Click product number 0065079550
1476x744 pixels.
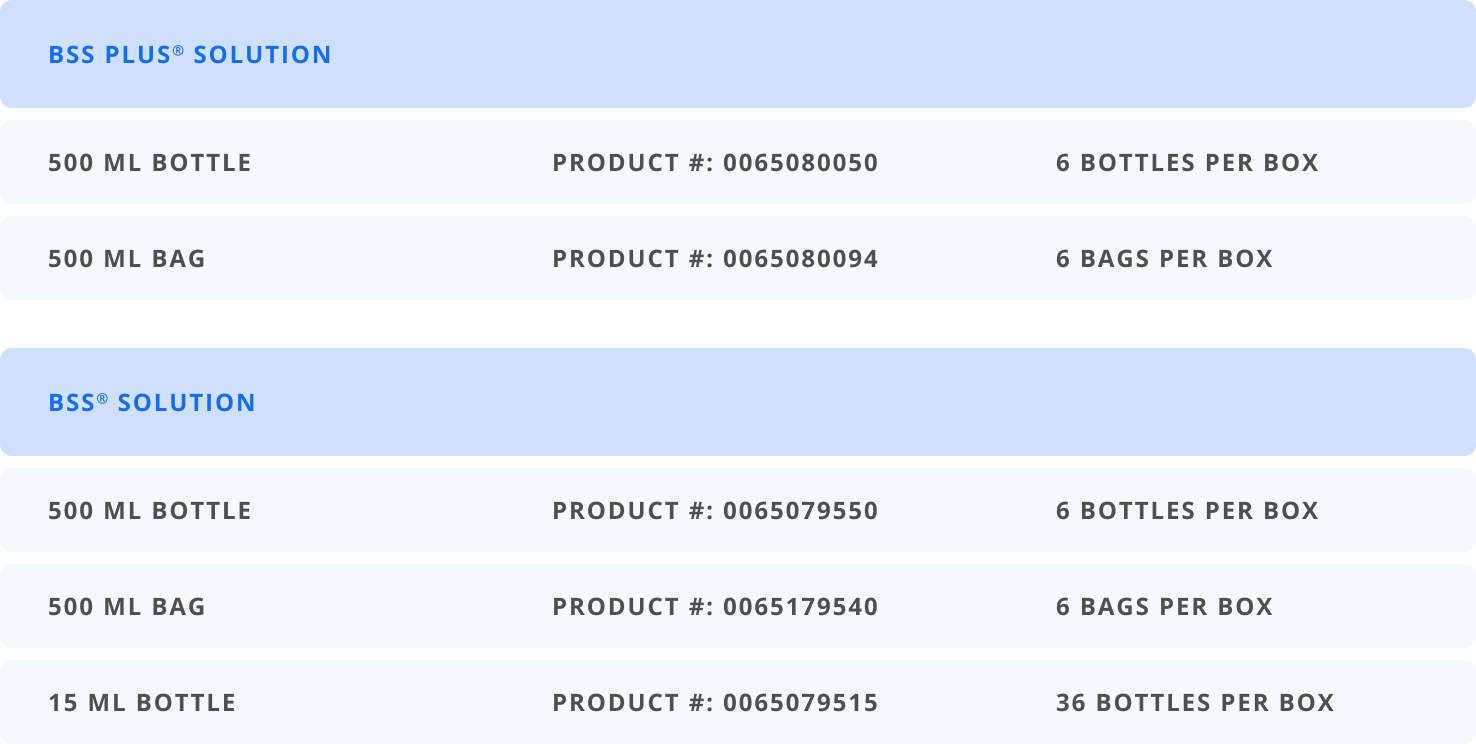(x=800, y=511)
